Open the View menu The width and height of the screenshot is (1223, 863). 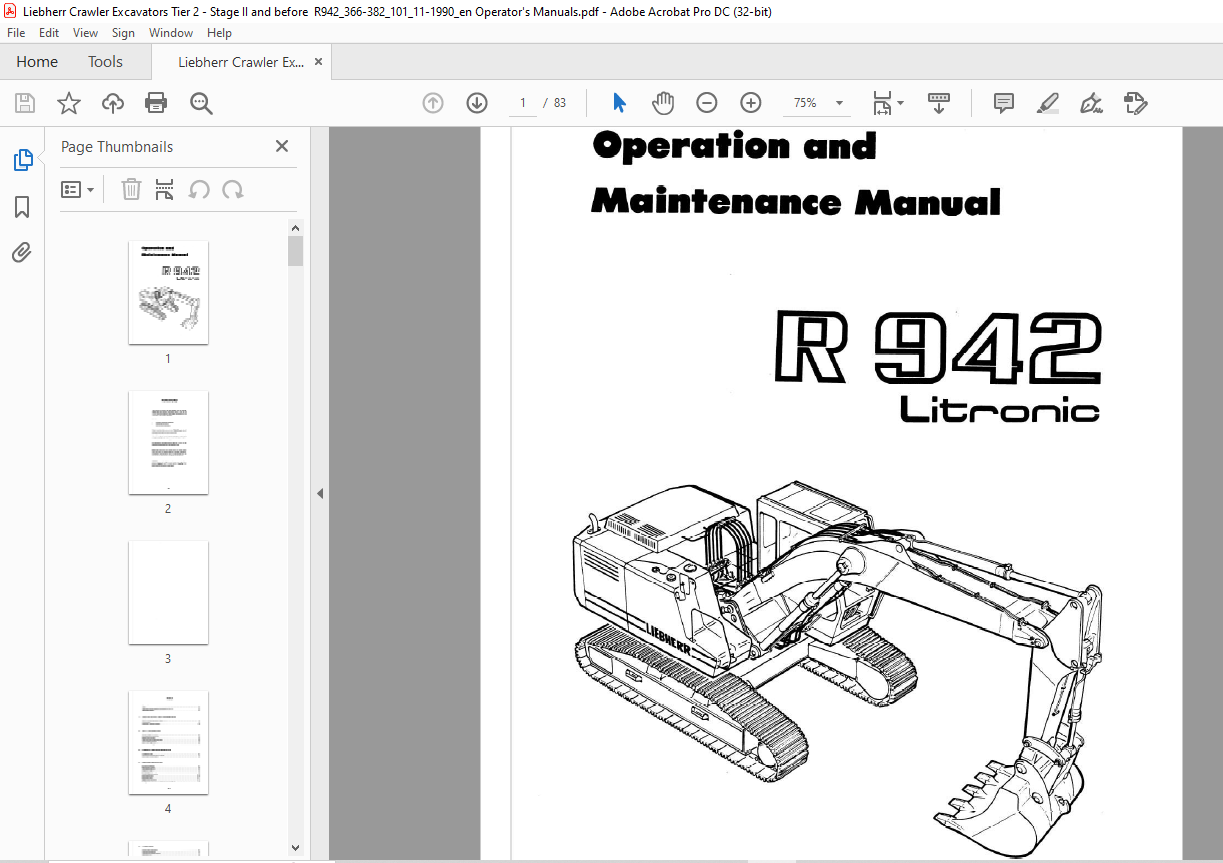(x=85, y=33)
